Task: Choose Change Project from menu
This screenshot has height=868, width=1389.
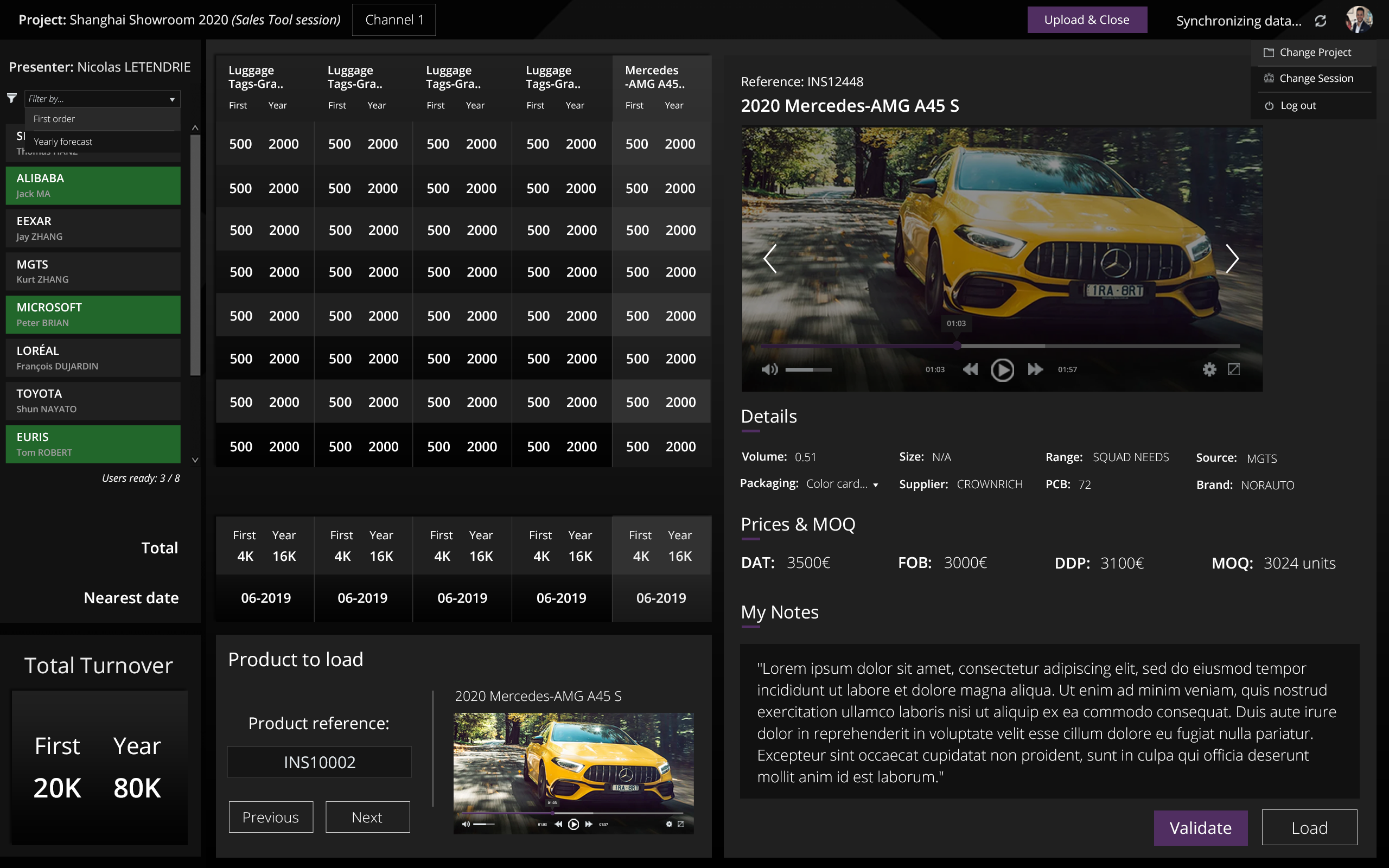Action: tap(1314, 52)
